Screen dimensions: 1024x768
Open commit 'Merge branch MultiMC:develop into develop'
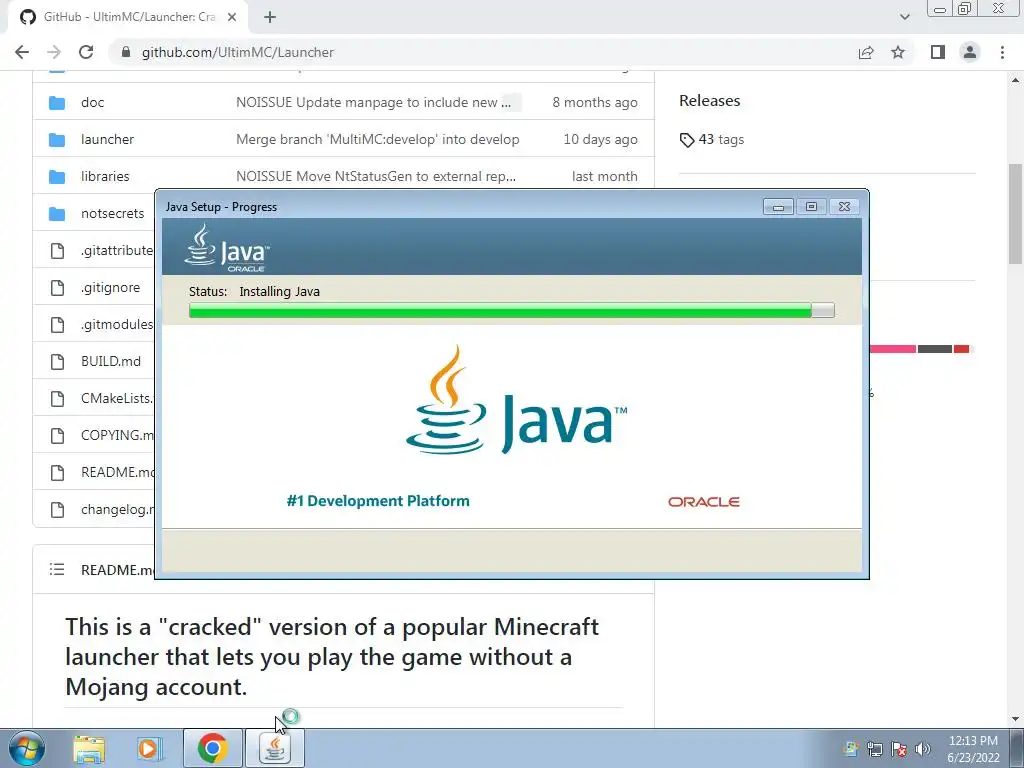[377, 139]
